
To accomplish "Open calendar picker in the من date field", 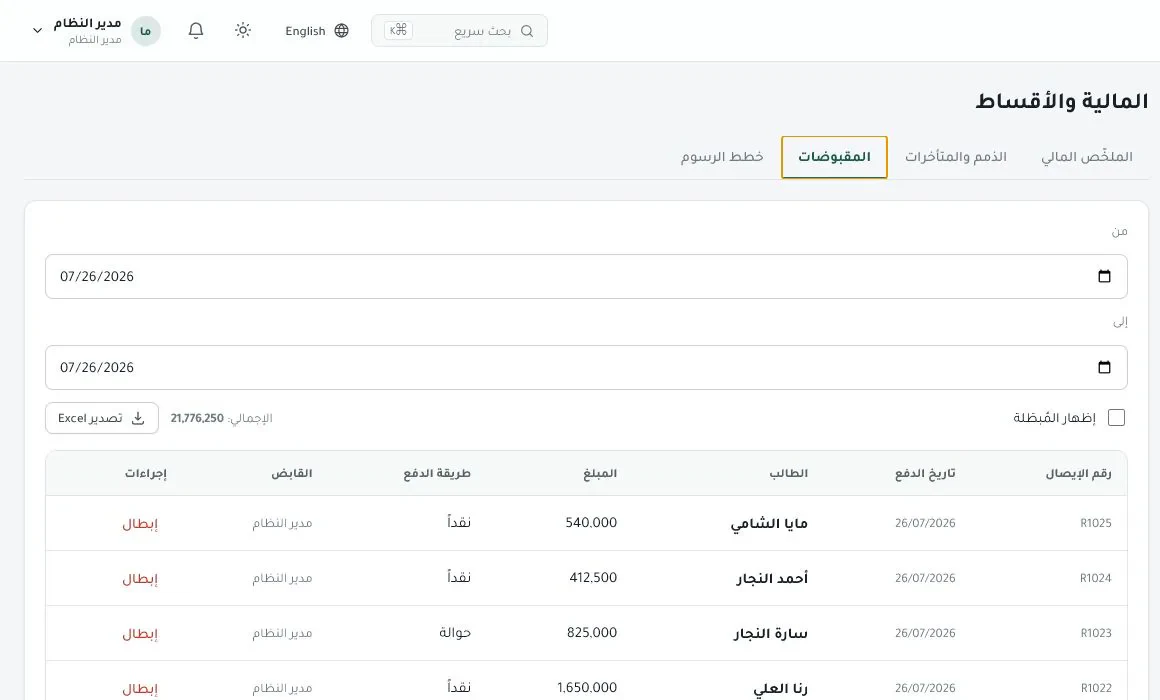I will coord(1104,277).
